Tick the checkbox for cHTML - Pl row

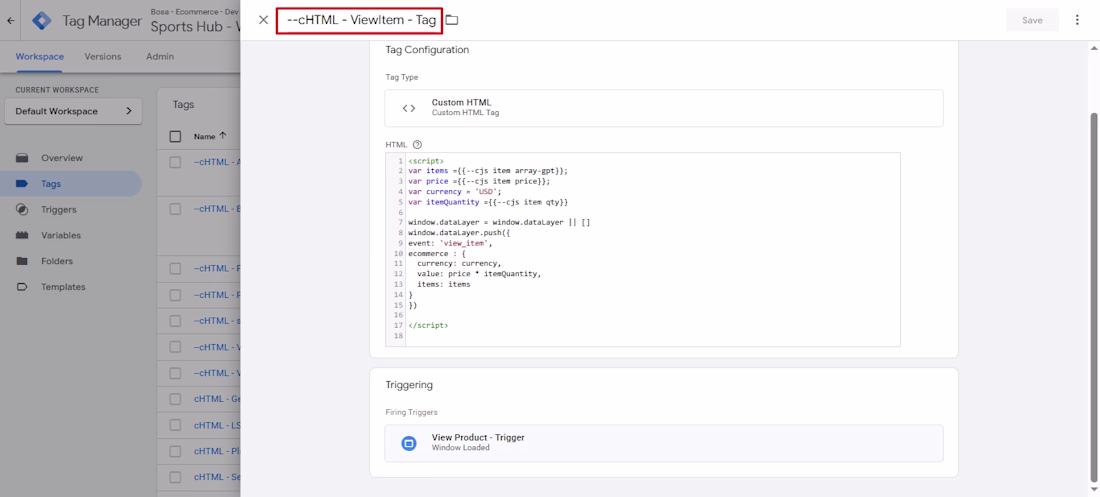tap(175, 451)
